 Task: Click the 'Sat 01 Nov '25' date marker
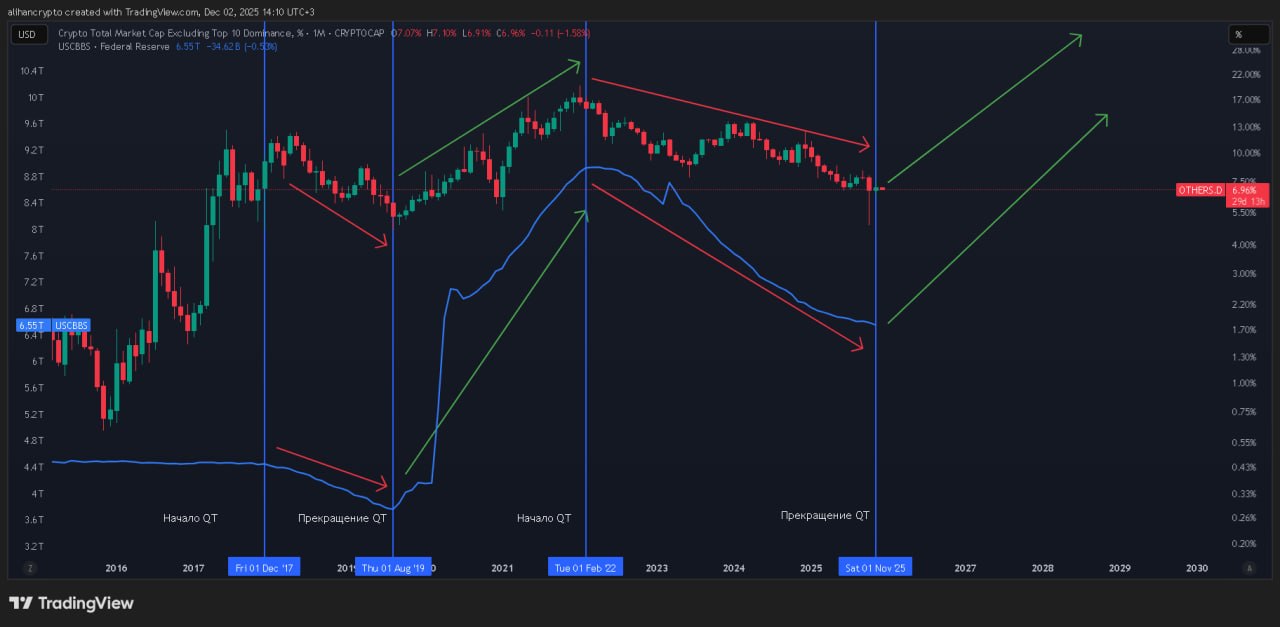point(875,567)
